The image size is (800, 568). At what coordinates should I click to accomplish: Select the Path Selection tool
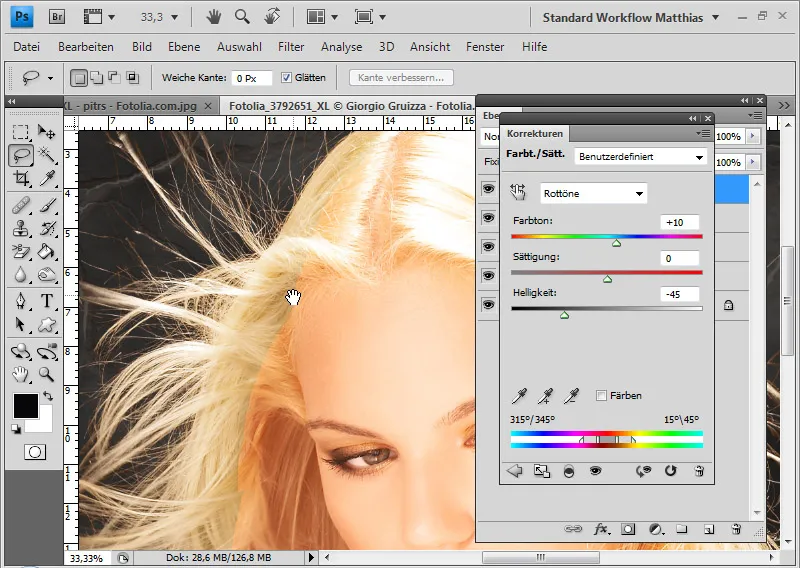click(21, 324)
